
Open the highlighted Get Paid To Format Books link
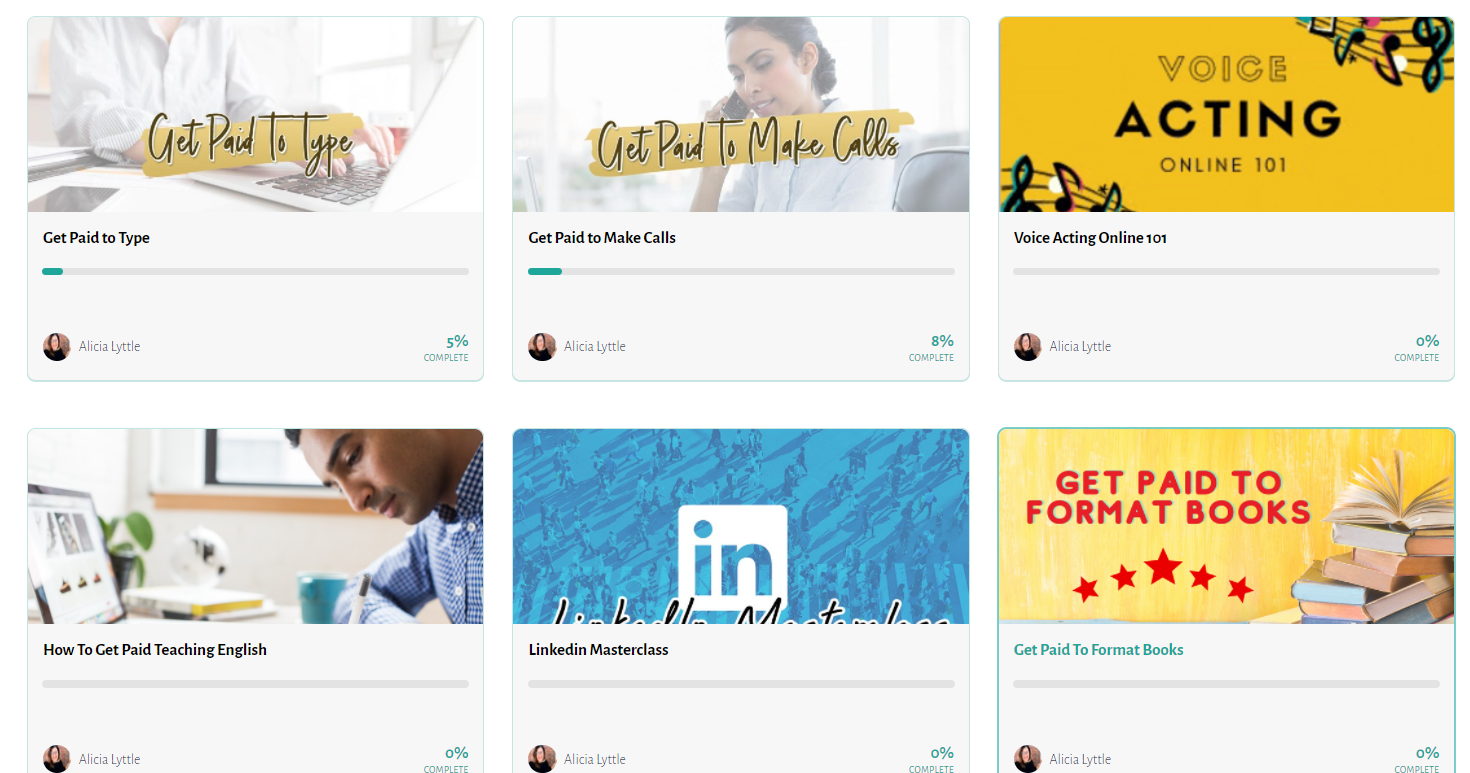pyautogui.click(x=1098, y=650)
